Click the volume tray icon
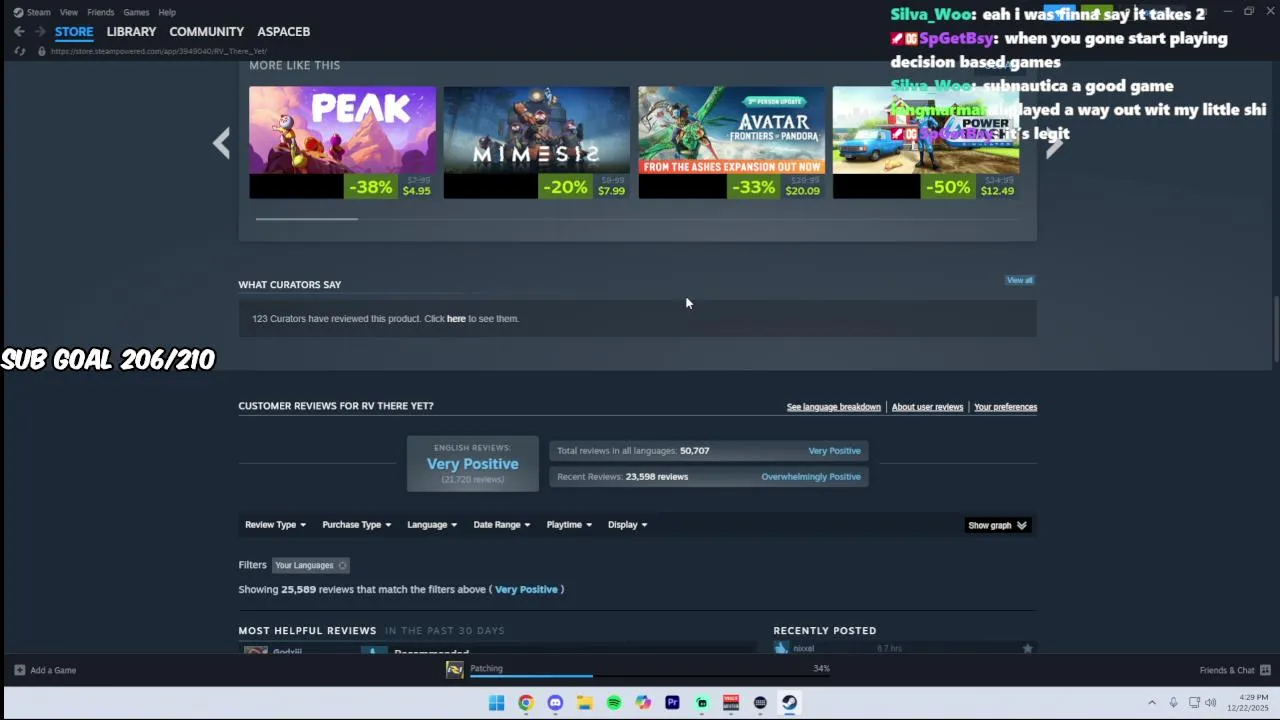This screenshot has width=1280, height=720. coord(1211,703)
